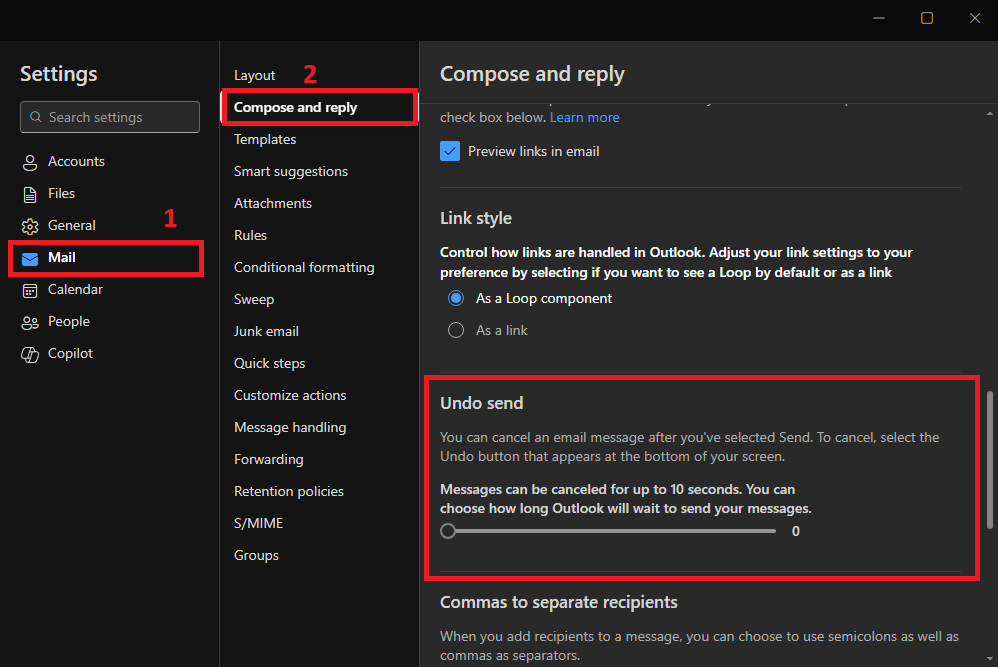Select As a Loop component option
This screenshot has height=667, width=998.
tap(456, 298)
